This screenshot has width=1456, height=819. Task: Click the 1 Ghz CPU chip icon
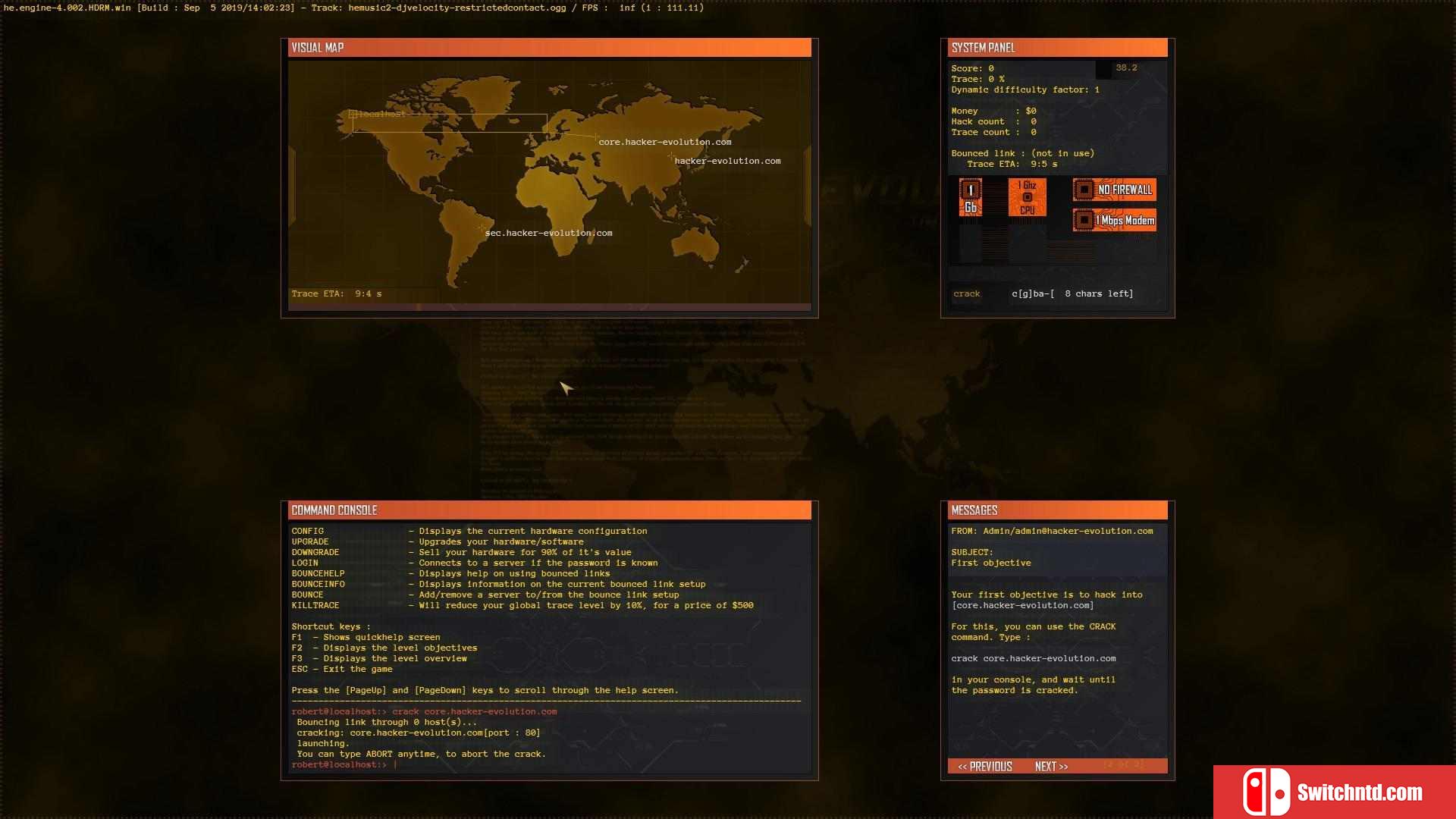(1028, 198)
